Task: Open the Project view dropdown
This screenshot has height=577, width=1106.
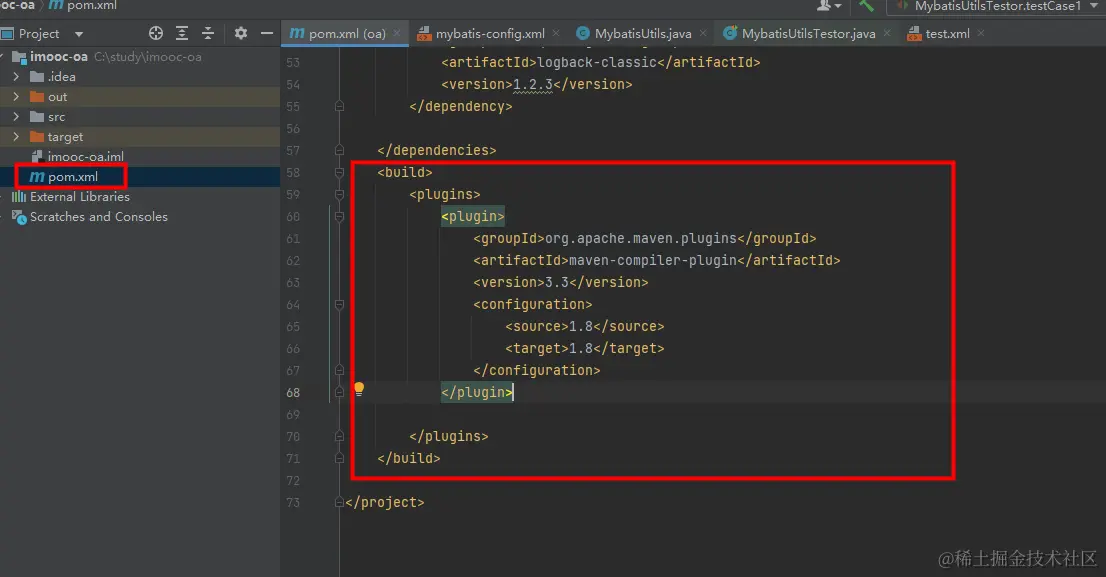Action: pyautogui.click(x=78, y=34)
